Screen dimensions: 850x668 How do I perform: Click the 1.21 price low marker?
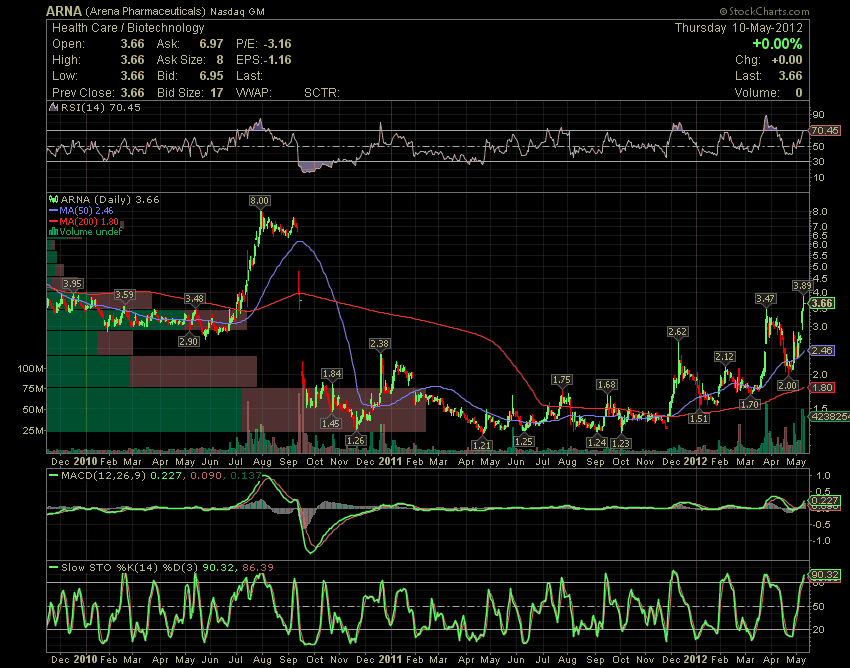pyautogui.click(x=481, y=446)
